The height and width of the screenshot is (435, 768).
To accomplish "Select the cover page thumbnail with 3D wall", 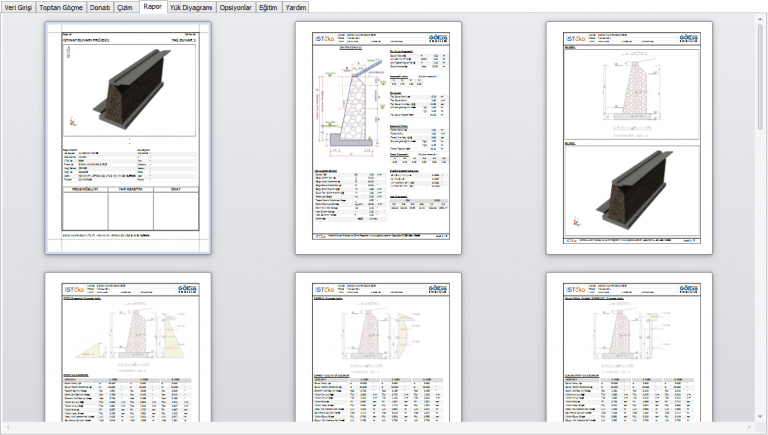I will [128, 138].
